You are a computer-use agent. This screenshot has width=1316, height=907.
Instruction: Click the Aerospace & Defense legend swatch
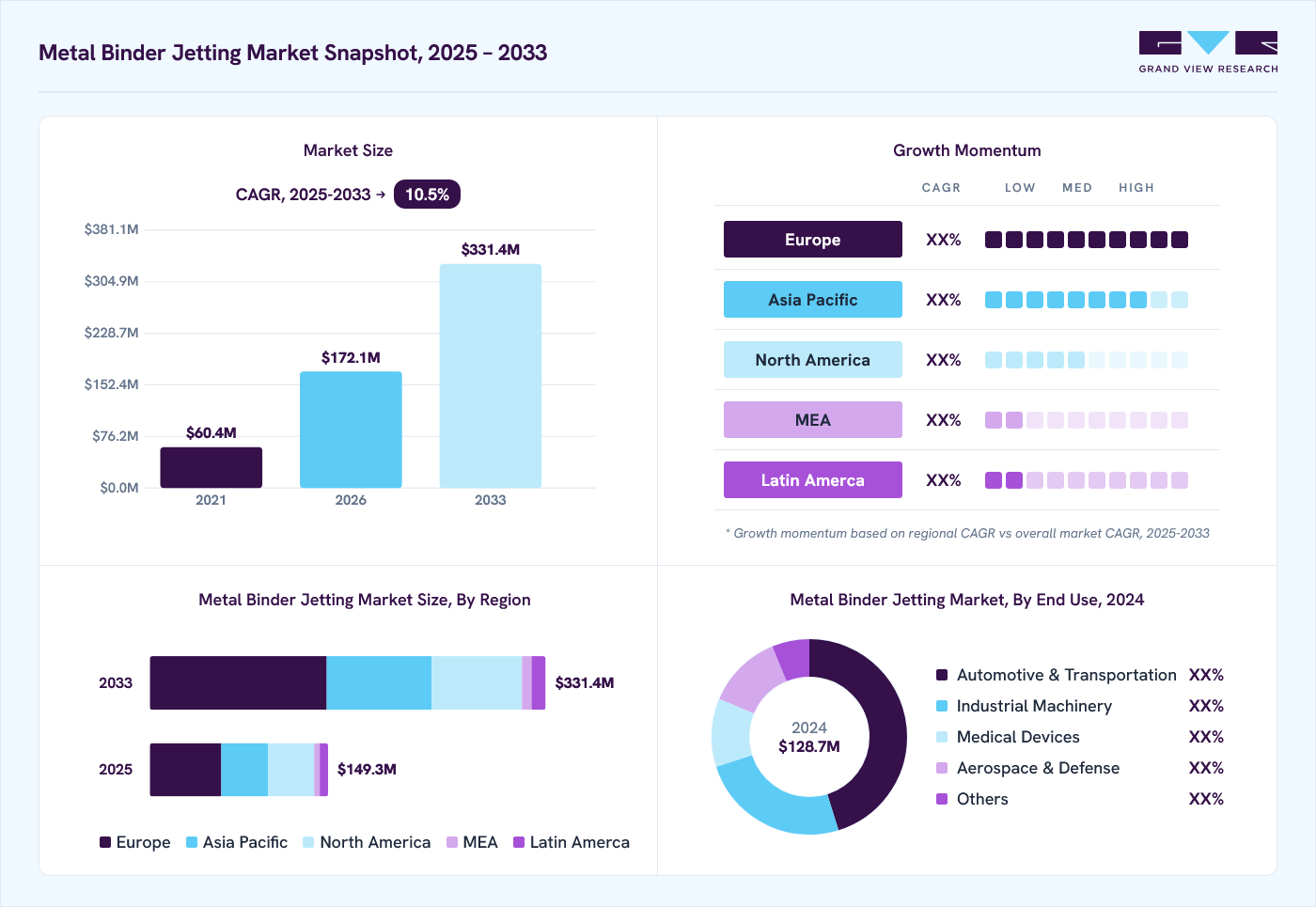click(942, 768)
